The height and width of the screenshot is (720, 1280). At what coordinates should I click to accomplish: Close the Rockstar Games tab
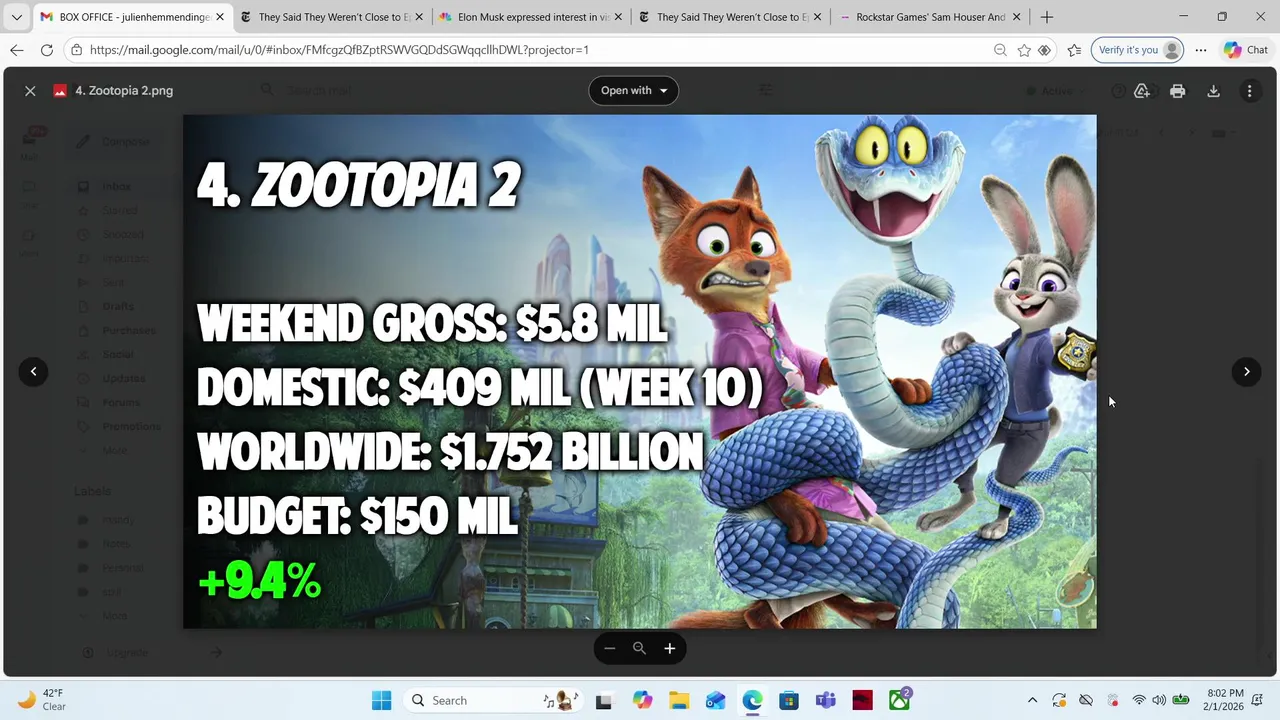1017,17
